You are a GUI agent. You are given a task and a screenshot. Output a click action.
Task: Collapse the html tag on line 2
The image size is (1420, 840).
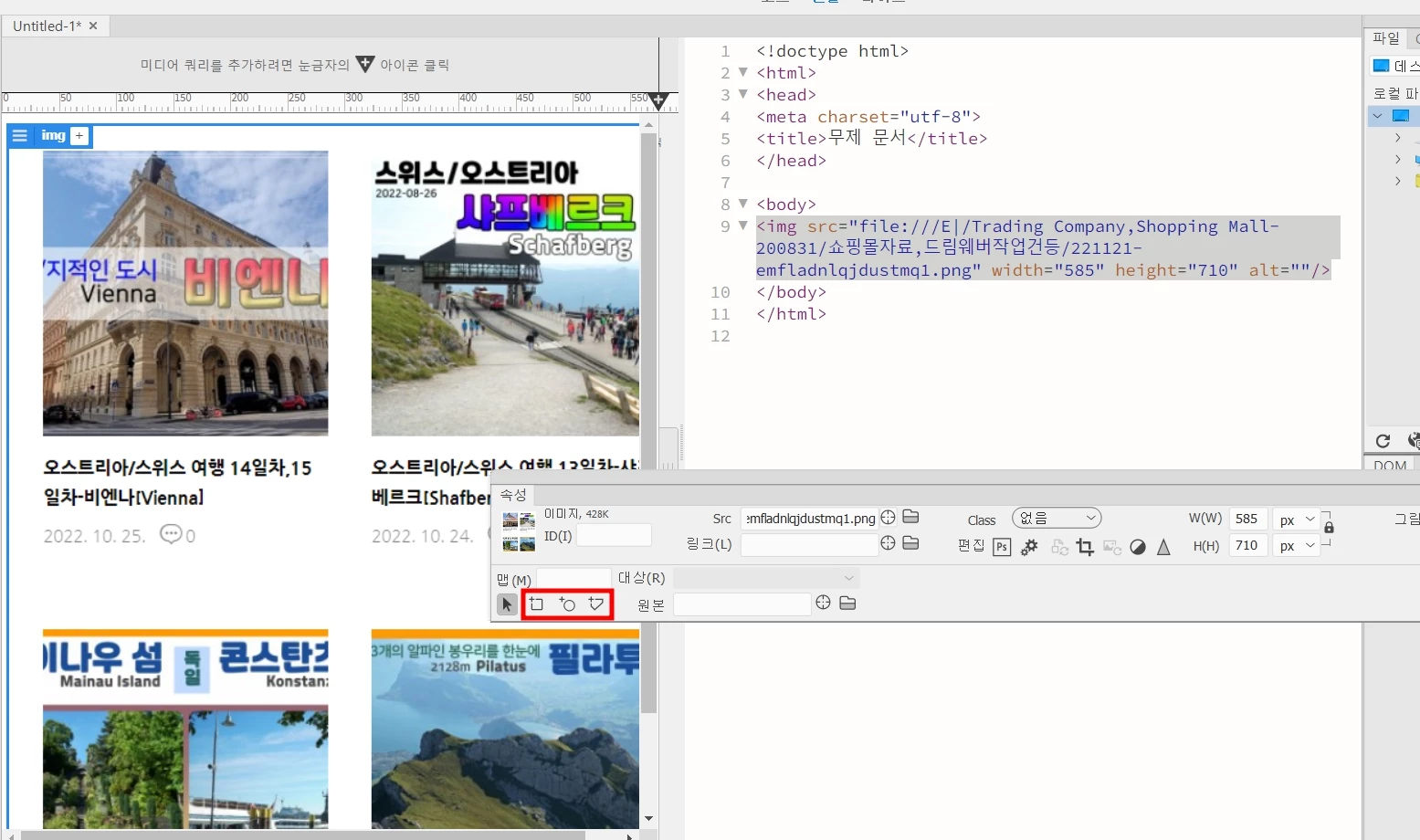coord(742,72)
